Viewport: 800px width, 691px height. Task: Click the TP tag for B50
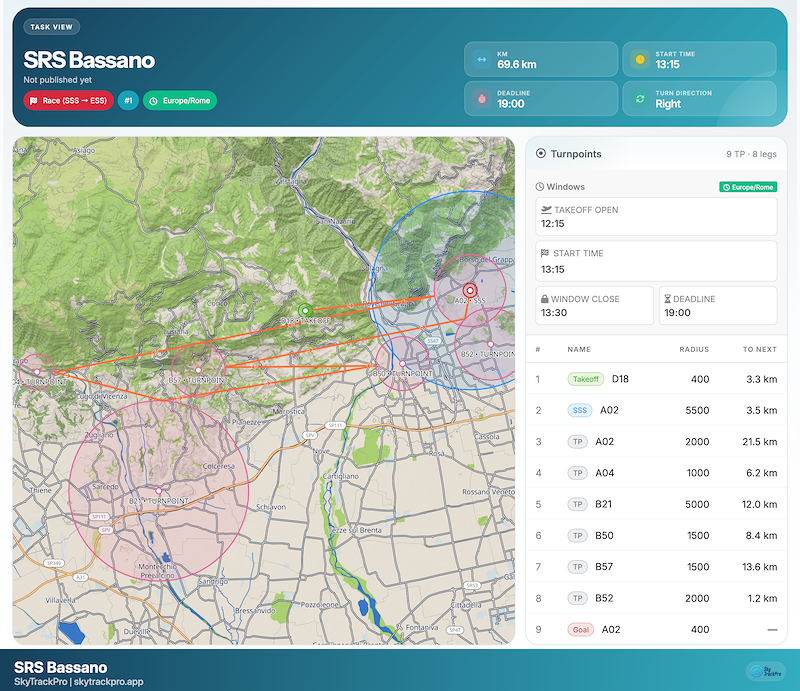click(578, 536)
